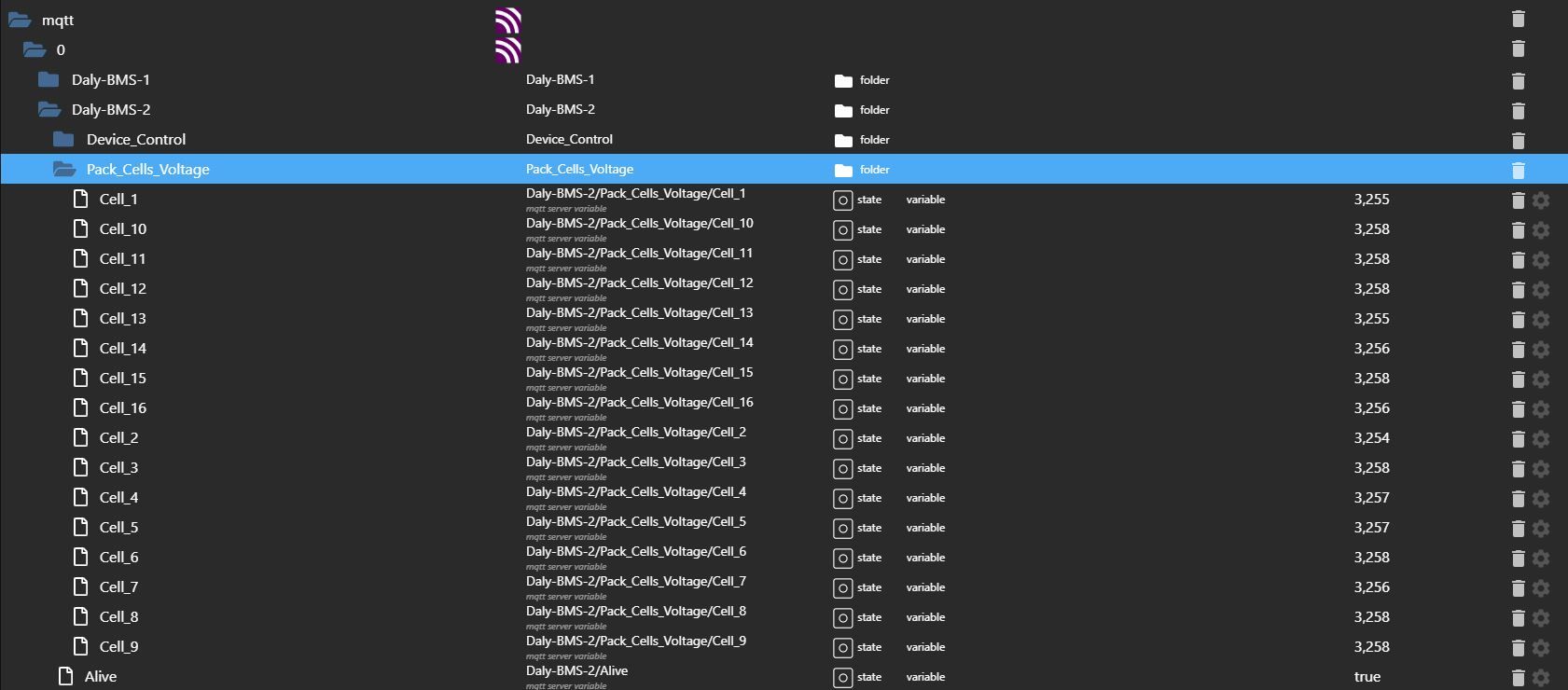
Task: Select the Cell_10 tree row
Action: click(784, 228)
